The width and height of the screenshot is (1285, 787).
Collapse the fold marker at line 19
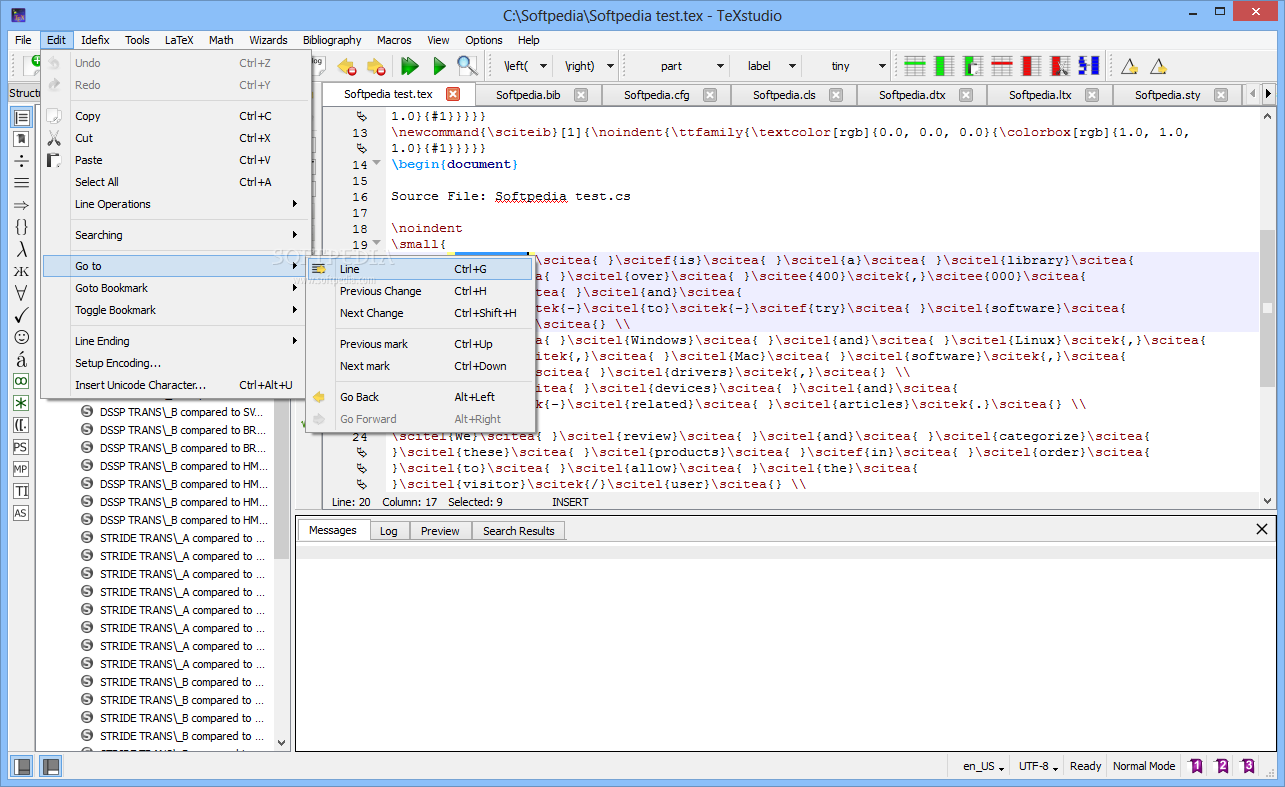(x=376, y=244)
